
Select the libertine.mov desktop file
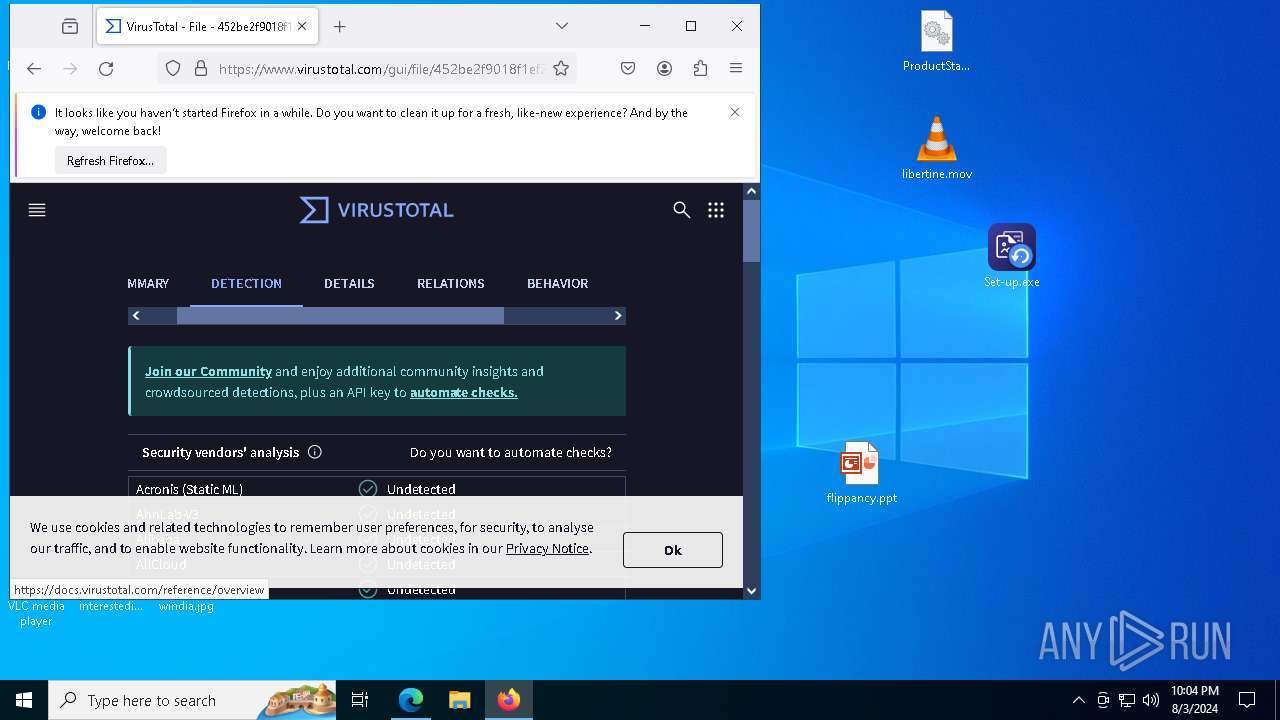tap(937, 148)
